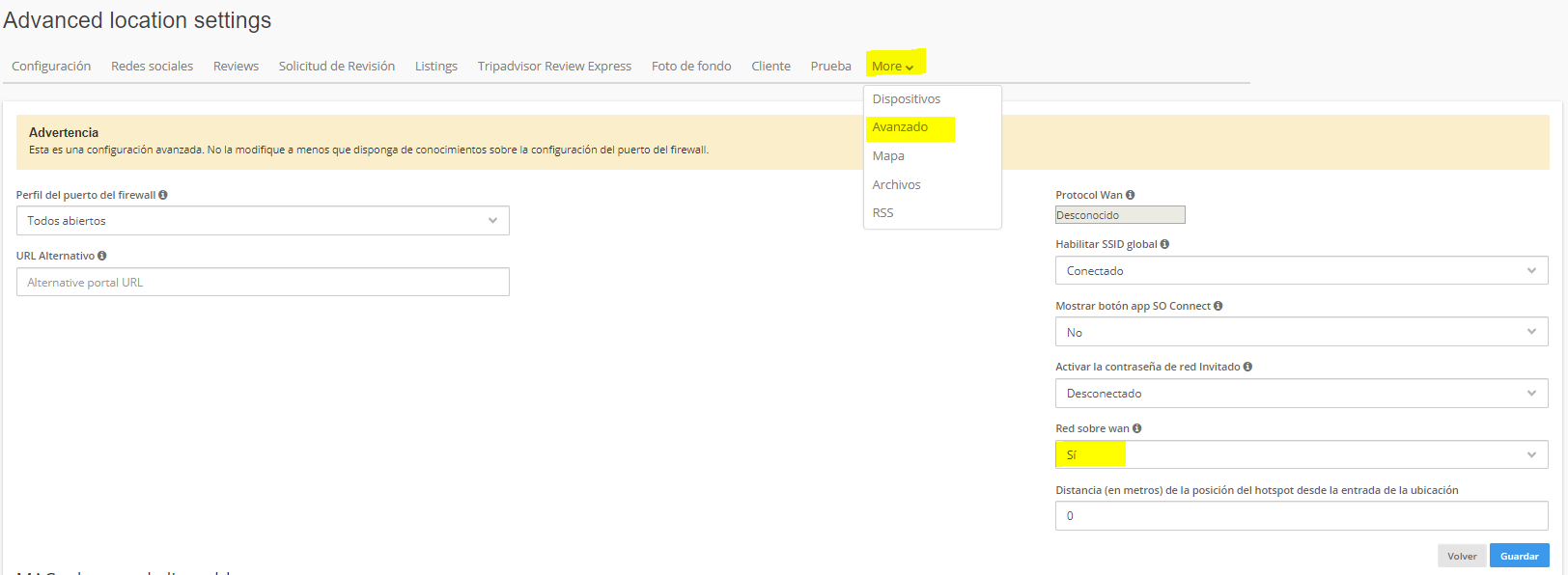Open the Red sobre wan dropdown

click(x=1302, y=454)
